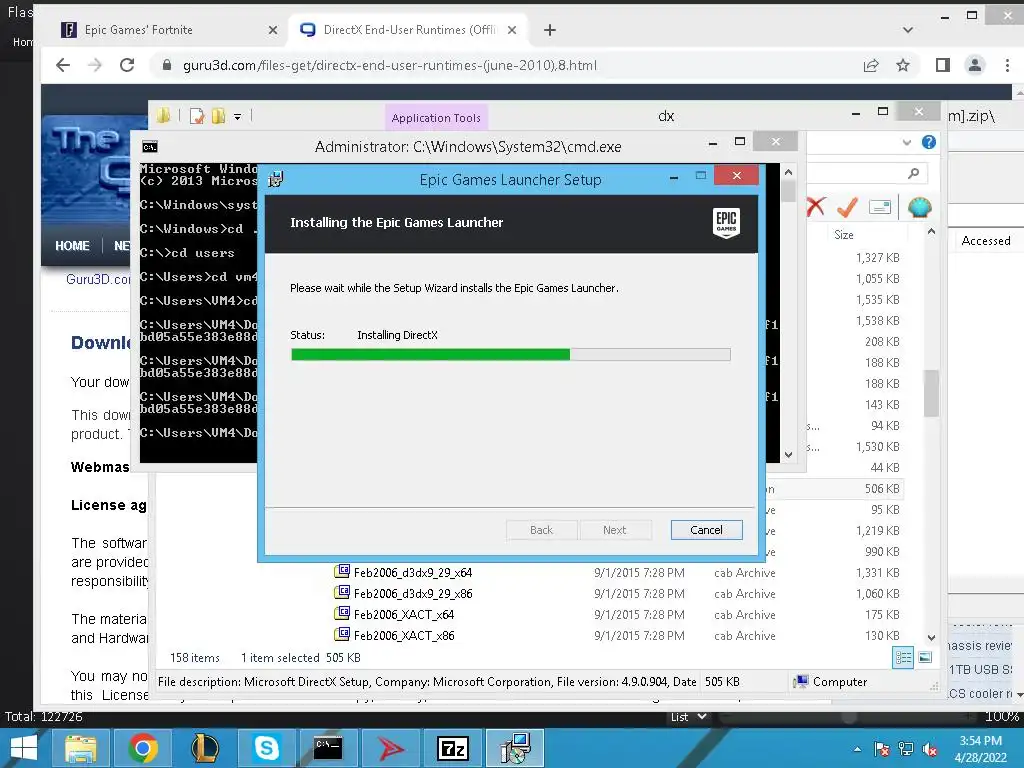Go forward in Chrome browser history
This screenshot has width=1024, height=768.
pyautogui.click(x=95, y=65)
